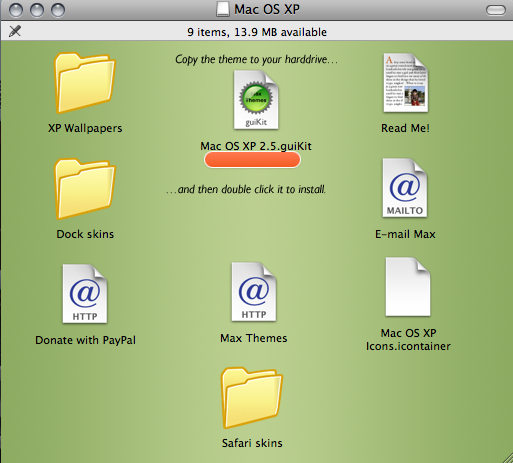Click the E-mail Max MAILTO icon
513x463 pixels.
tap(405, 188)
